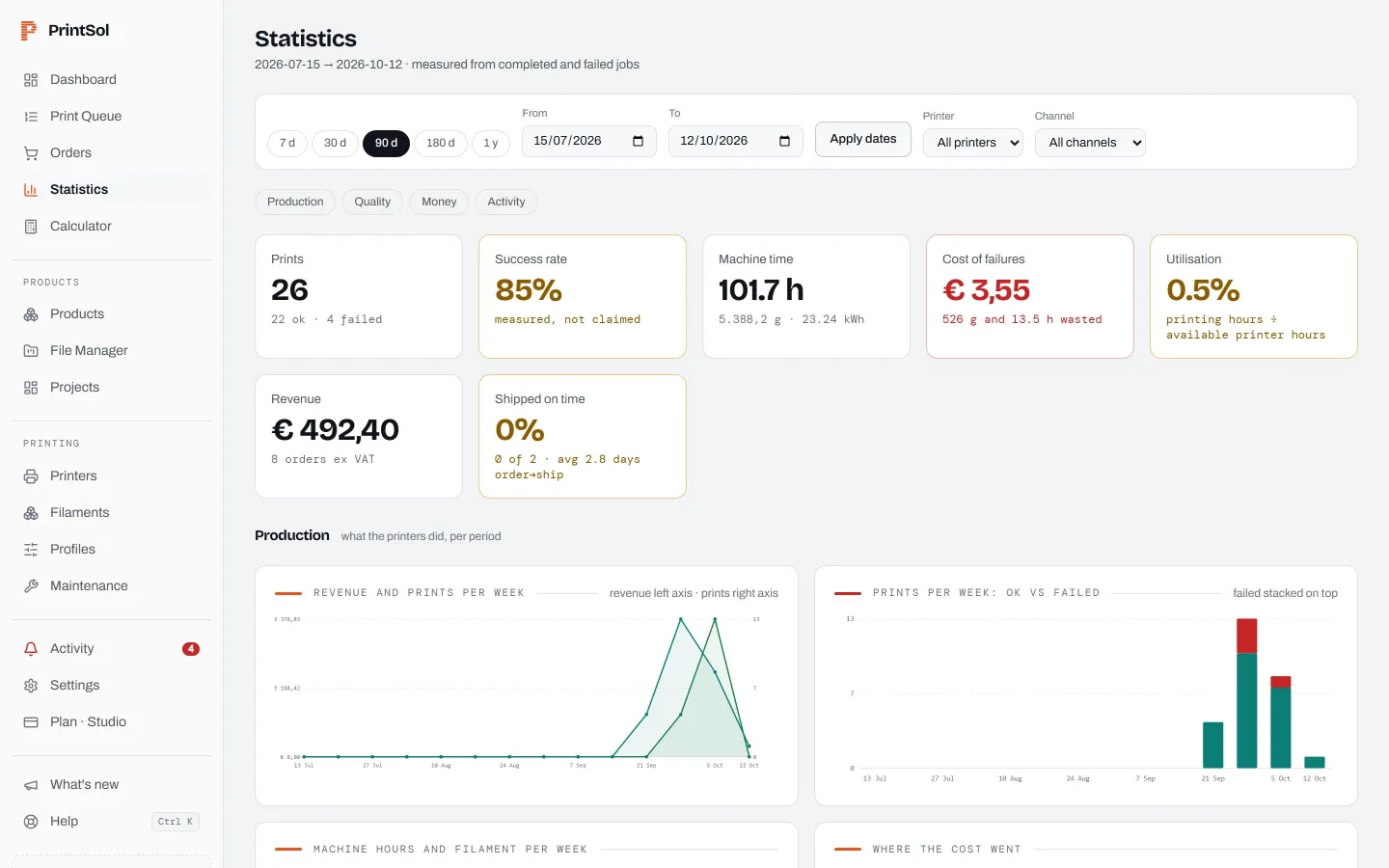The height and width of the screenshot is (868, 1389).
Task: Click the From date input field
Action: (x=589, y=141)
